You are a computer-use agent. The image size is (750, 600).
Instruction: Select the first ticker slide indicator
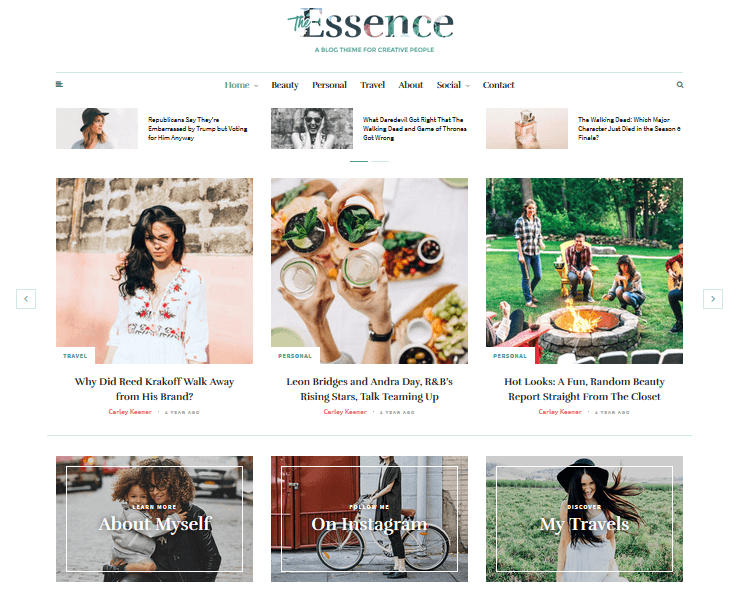coord(359,161)
